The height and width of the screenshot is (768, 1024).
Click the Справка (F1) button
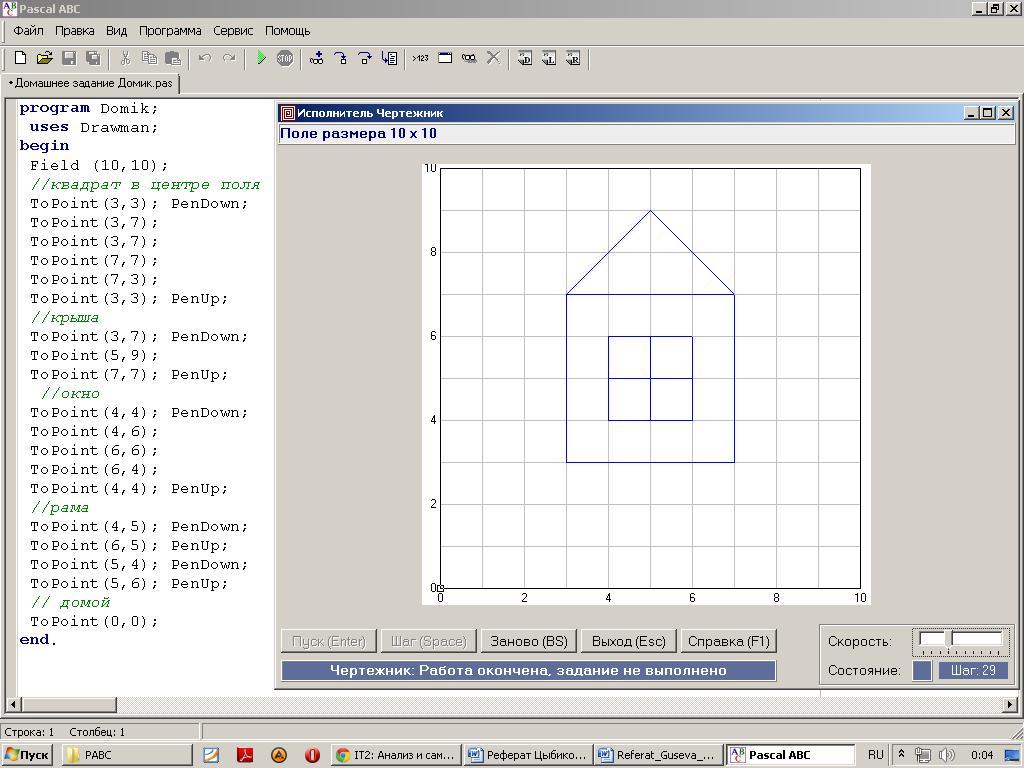pos(728,641)
